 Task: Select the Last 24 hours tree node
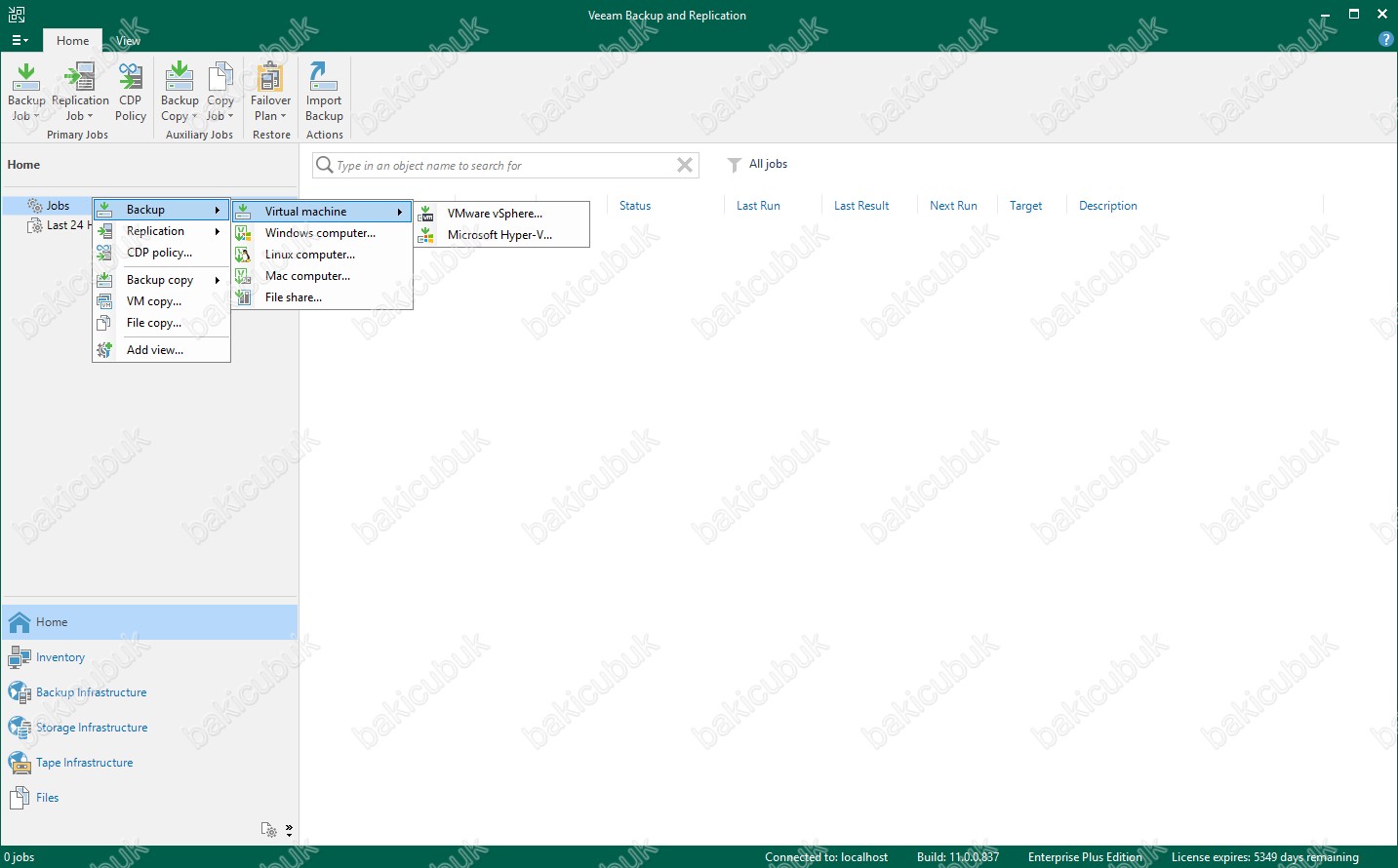60,224
